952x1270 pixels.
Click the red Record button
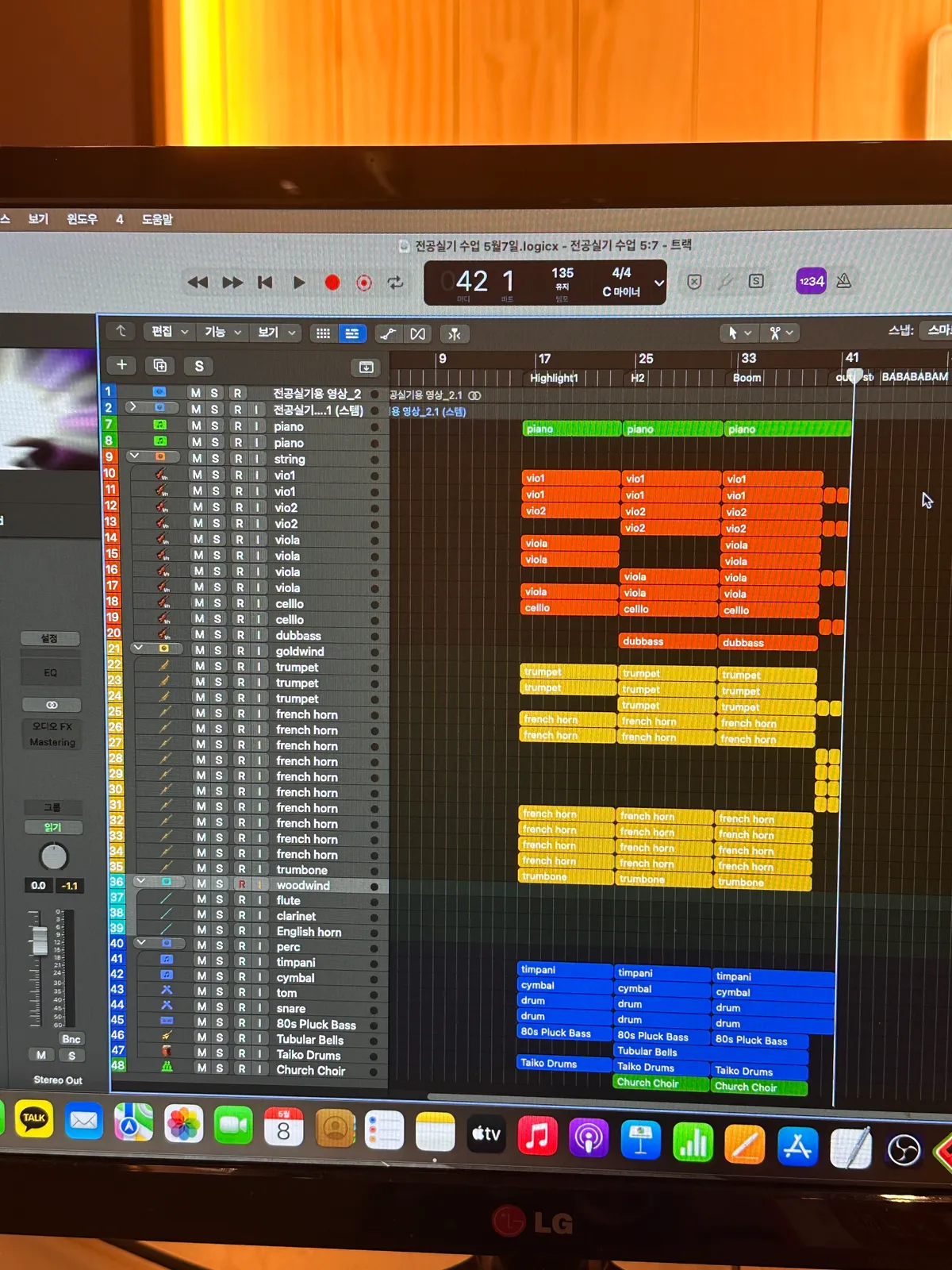point(332,283)
